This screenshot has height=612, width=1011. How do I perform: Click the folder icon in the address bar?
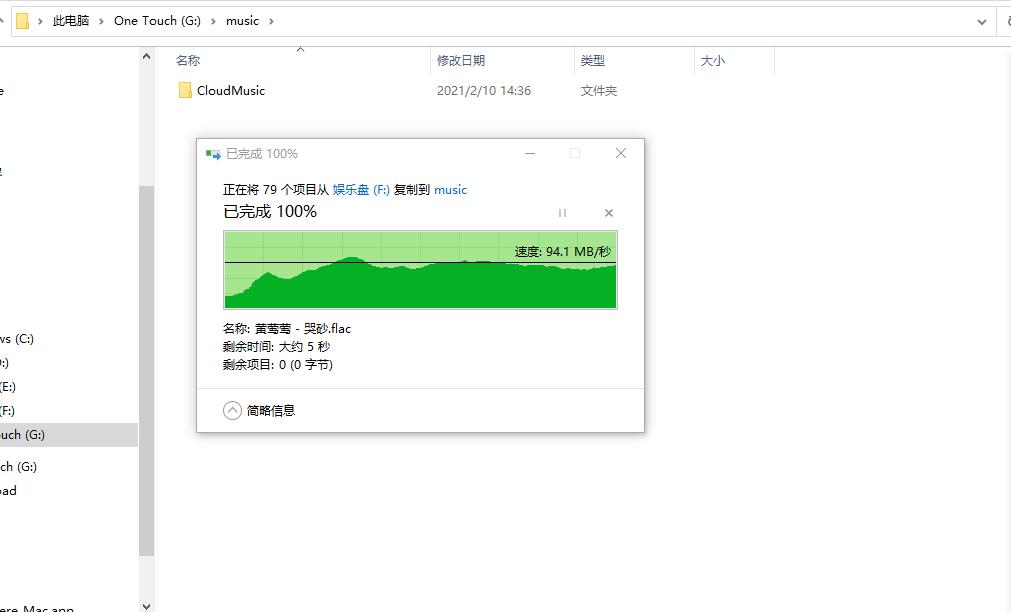[x=22, y=20]
